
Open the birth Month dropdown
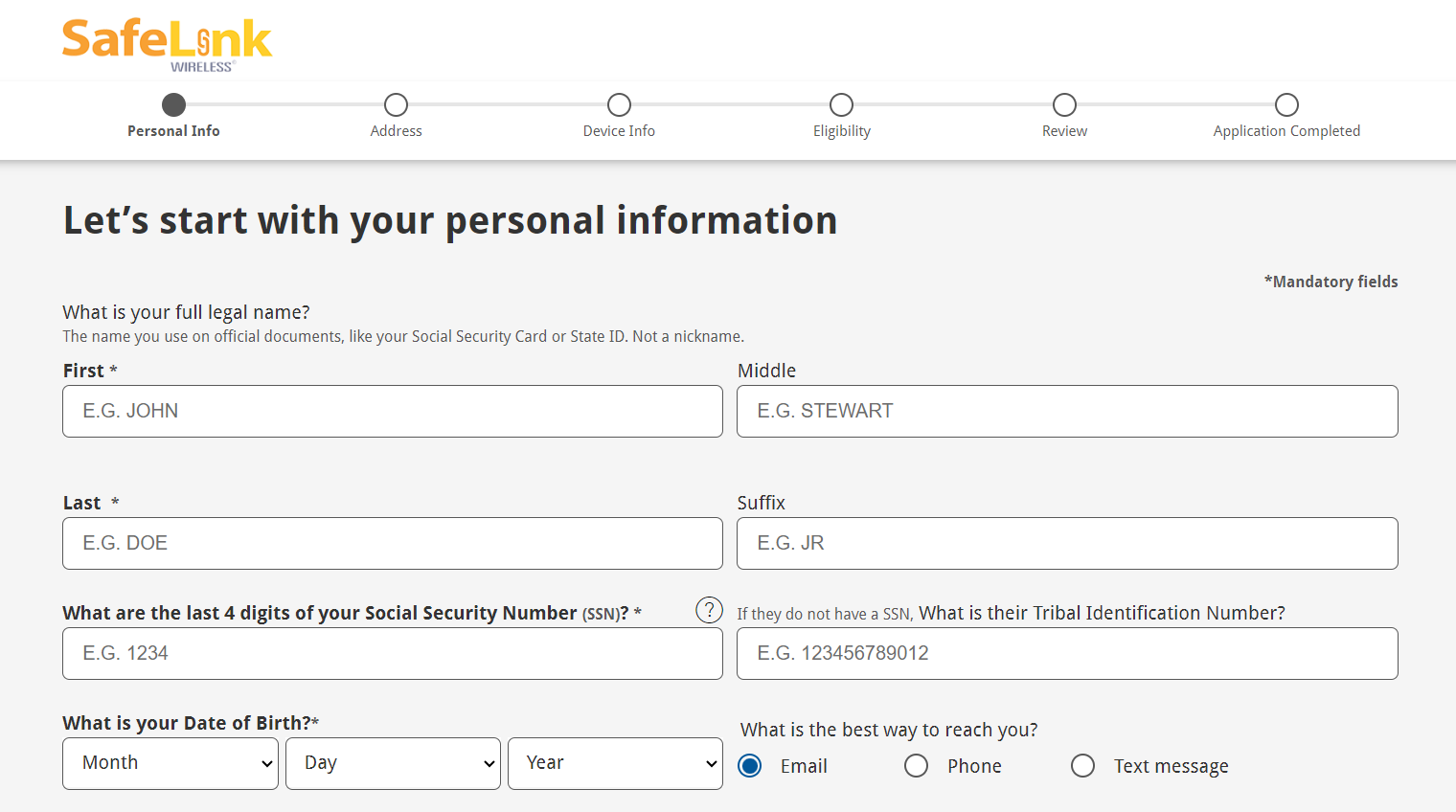[171, 763]
